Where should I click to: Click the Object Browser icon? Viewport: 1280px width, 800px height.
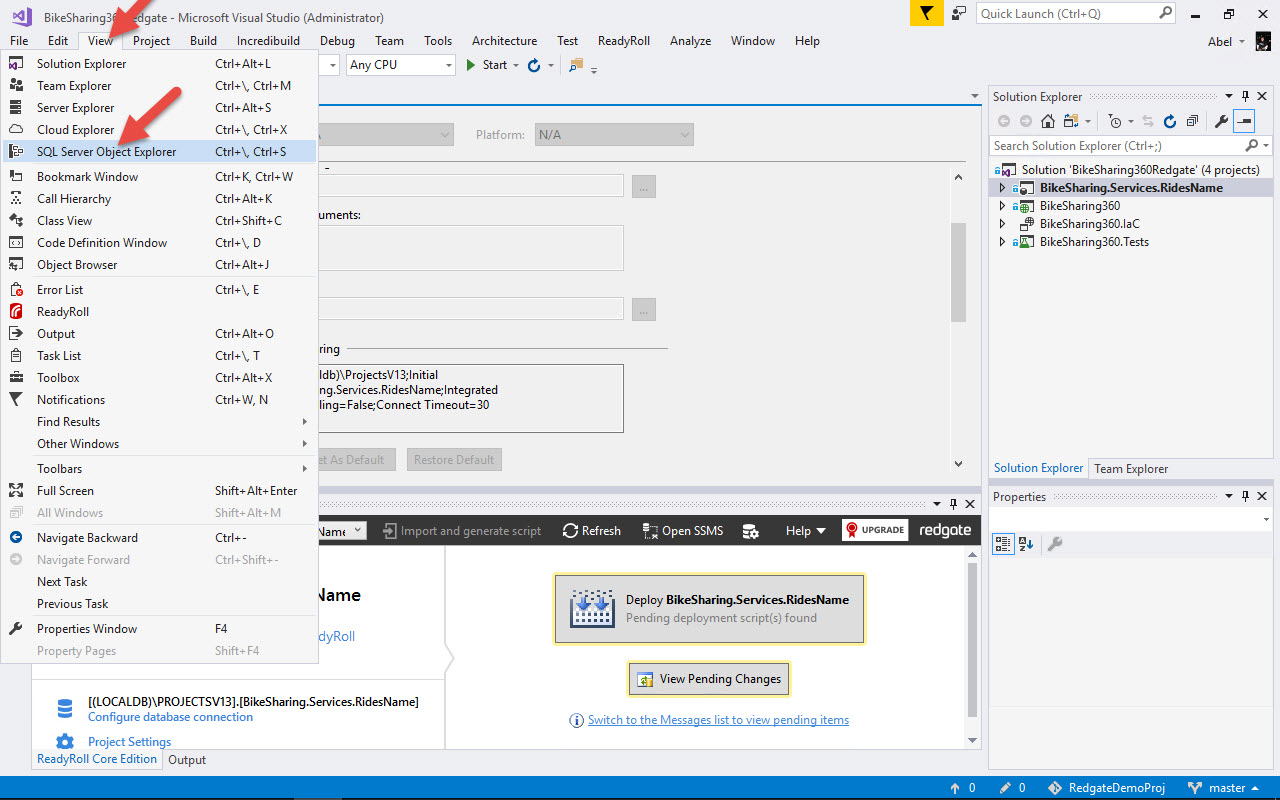[16, 265]
